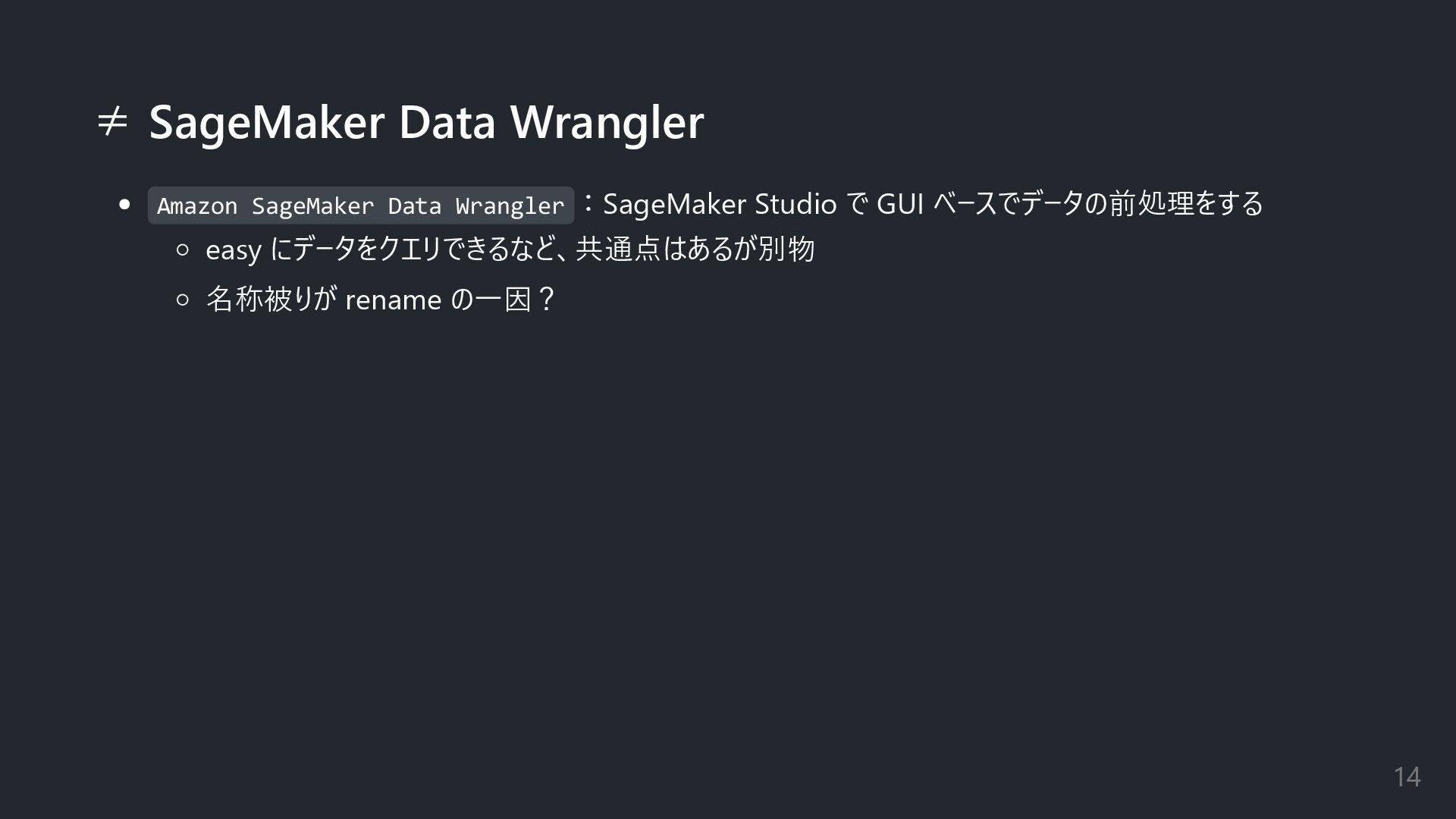Click the word 'GUI' in the first bullet

(899, 204)
